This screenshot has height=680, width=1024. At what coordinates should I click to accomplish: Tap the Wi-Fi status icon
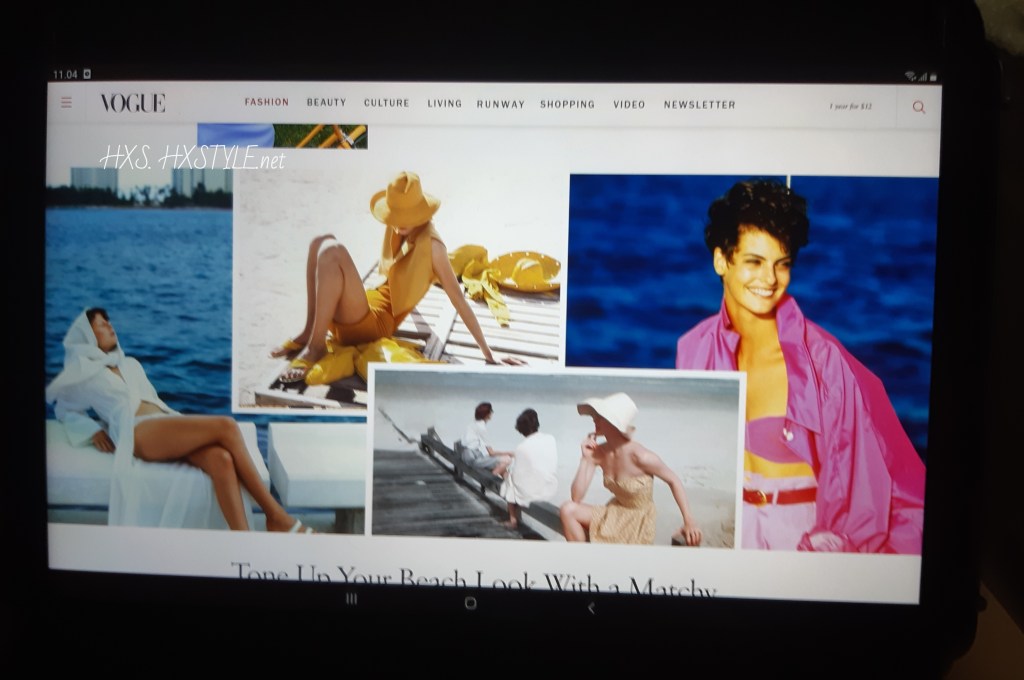(x=911, y=77)
